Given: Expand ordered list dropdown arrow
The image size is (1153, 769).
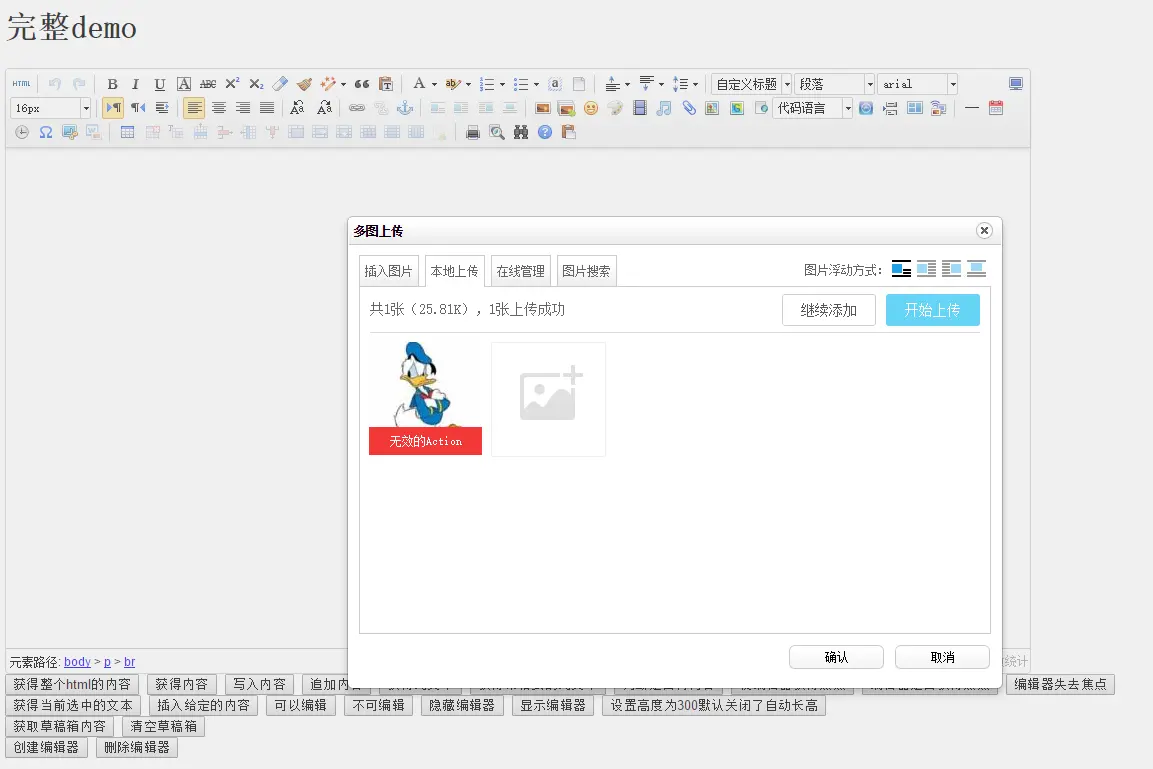Looking at the screenshot, I should (x=502, y=85).
